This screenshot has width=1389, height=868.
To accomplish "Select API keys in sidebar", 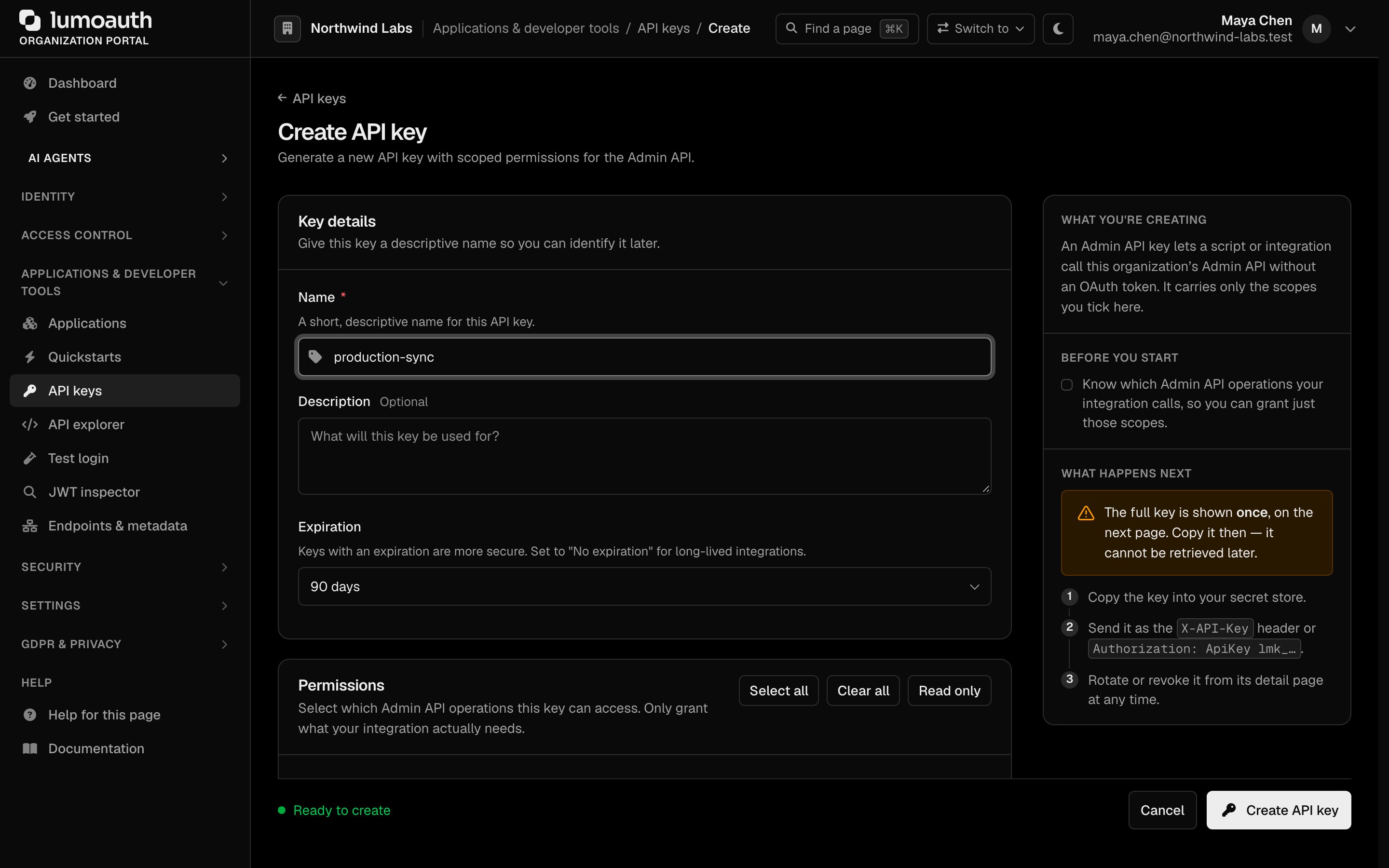I will 124,391.
